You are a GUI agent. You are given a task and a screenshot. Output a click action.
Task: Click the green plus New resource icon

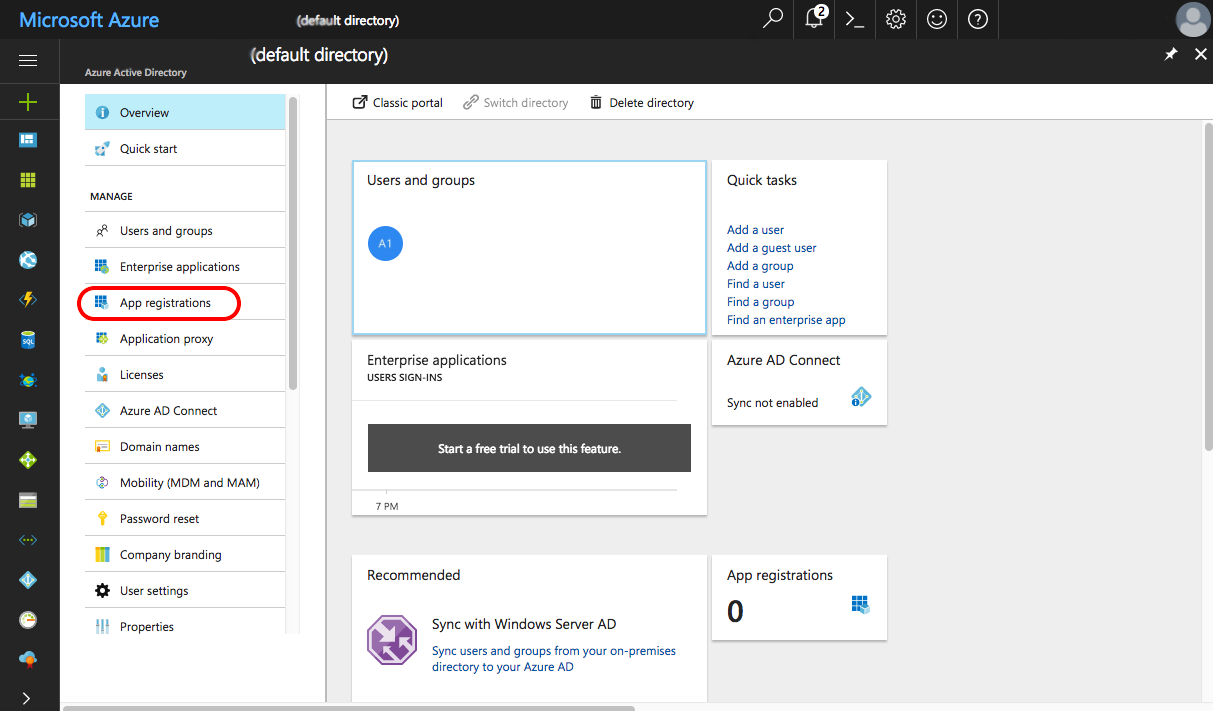click(x=28, y=102)
